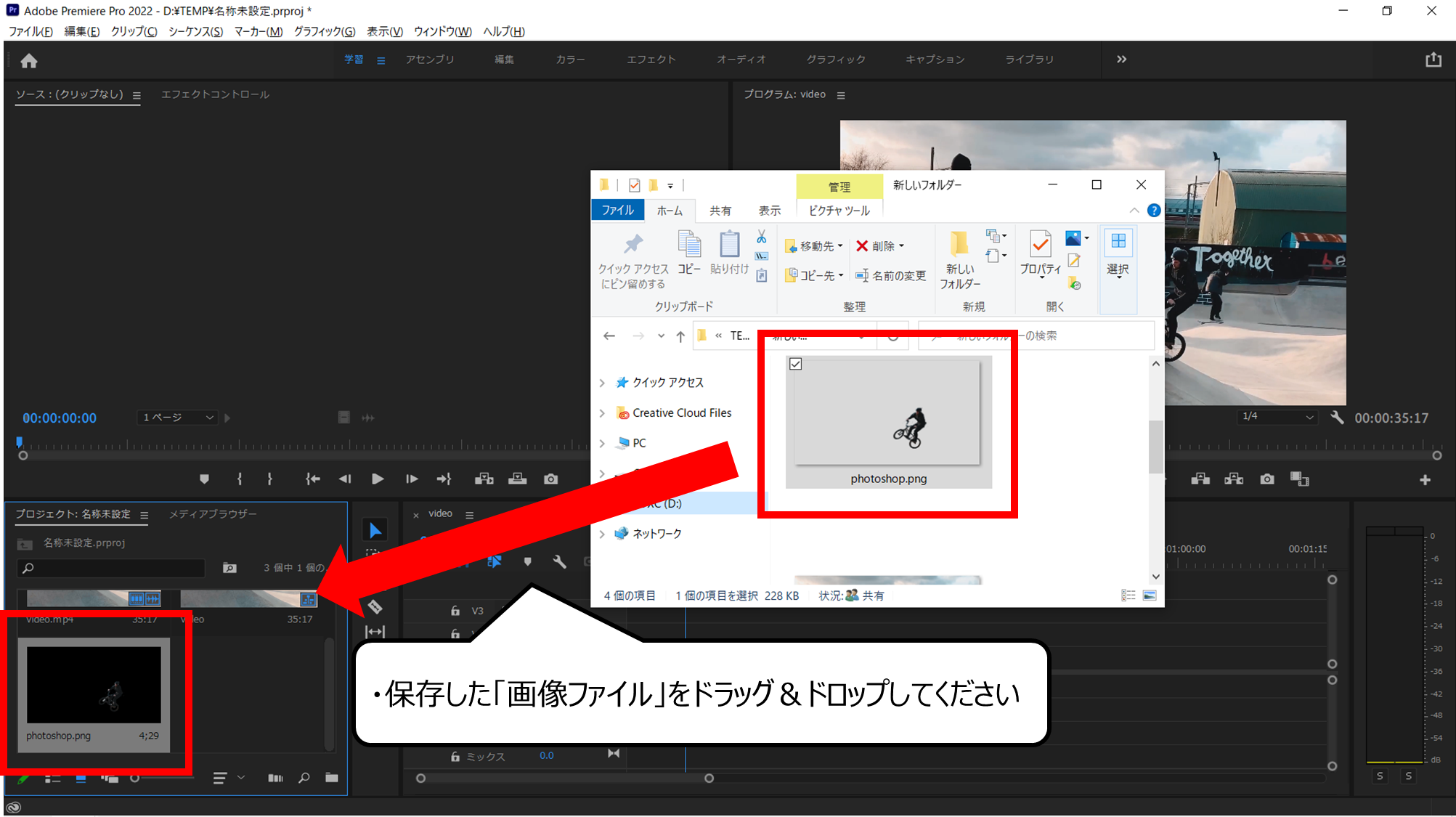
Task: Expand Network tree node
Action: tap(603, 534)
